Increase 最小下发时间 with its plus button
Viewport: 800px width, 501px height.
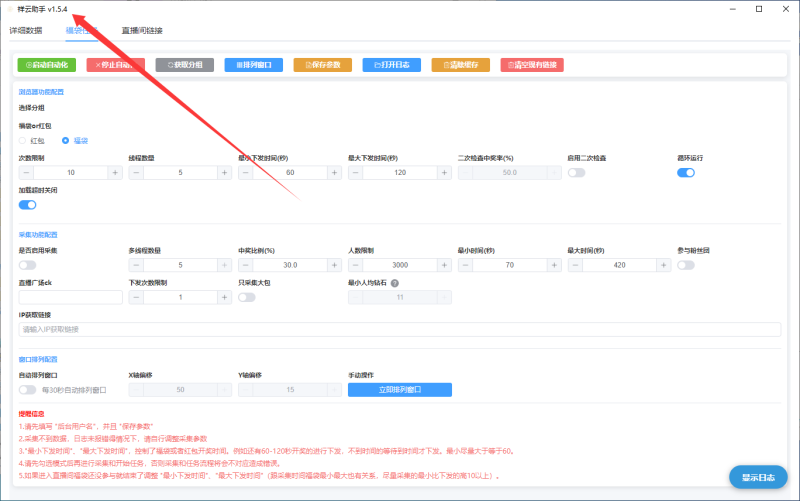coord(334,173)
